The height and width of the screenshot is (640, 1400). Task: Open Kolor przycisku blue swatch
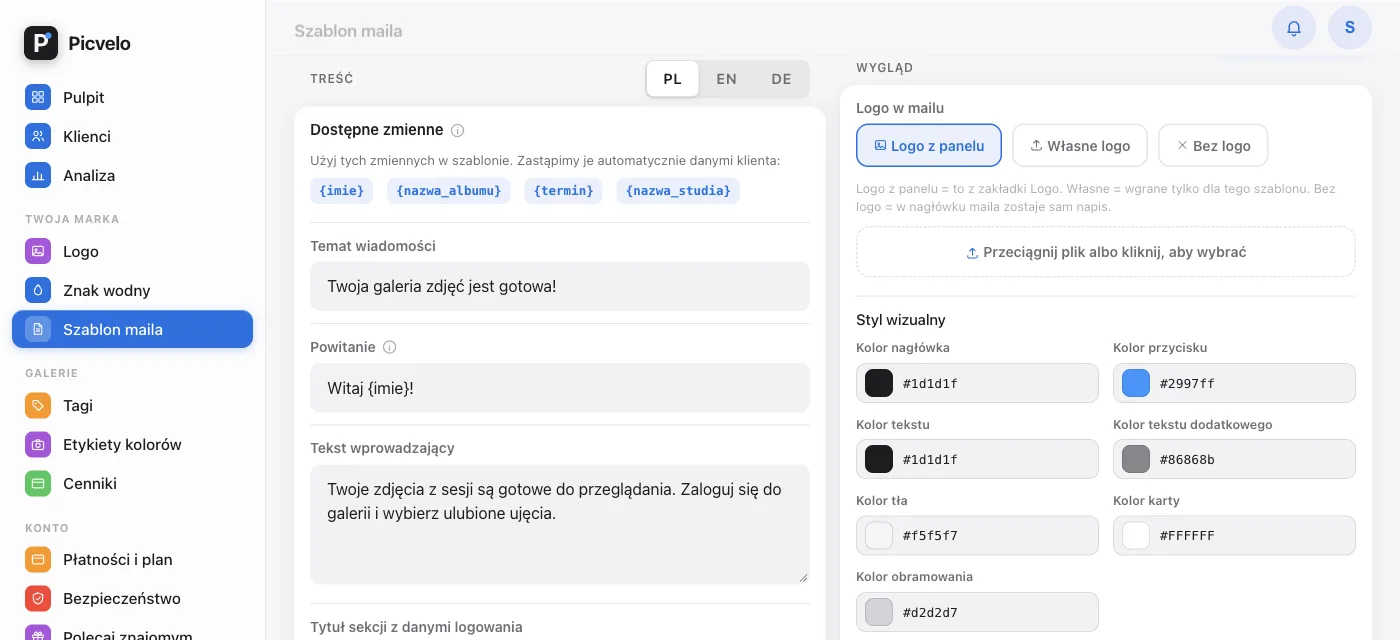tap(1136, 383)
